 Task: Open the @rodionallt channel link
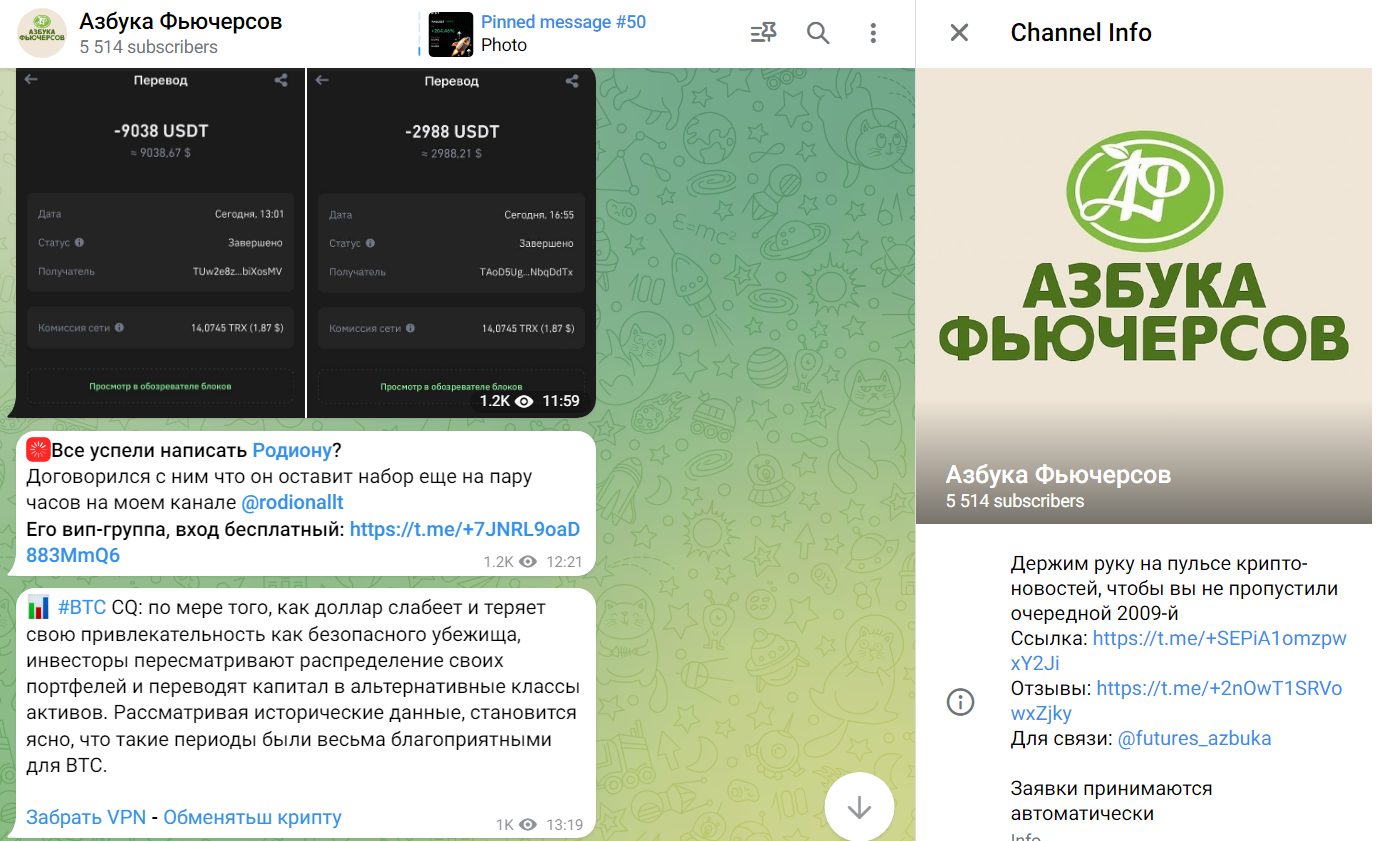(292, 502)
